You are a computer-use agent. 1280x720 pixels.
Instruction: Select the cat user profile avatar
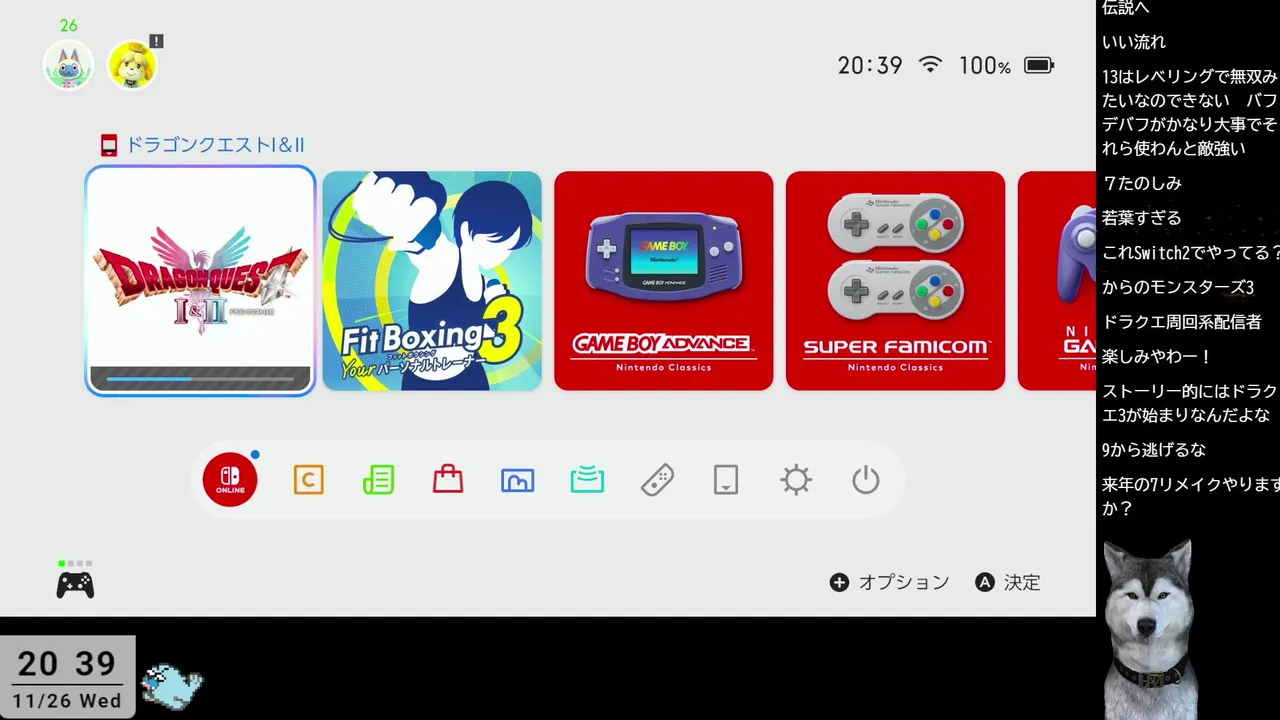[68, 65]
